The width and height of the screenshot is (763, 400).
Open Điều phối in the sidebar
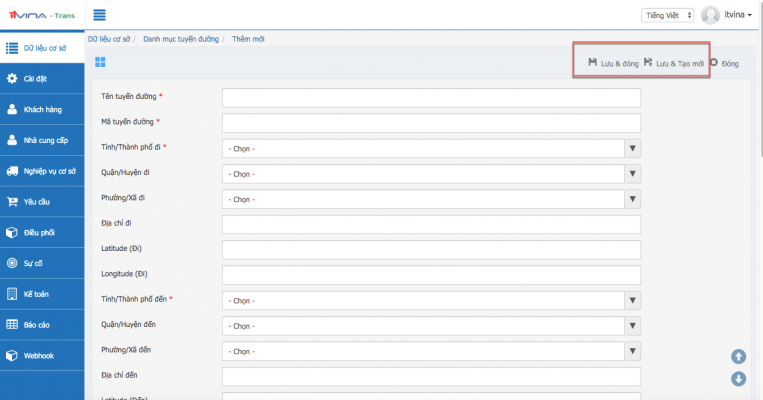tap(42, 232)
